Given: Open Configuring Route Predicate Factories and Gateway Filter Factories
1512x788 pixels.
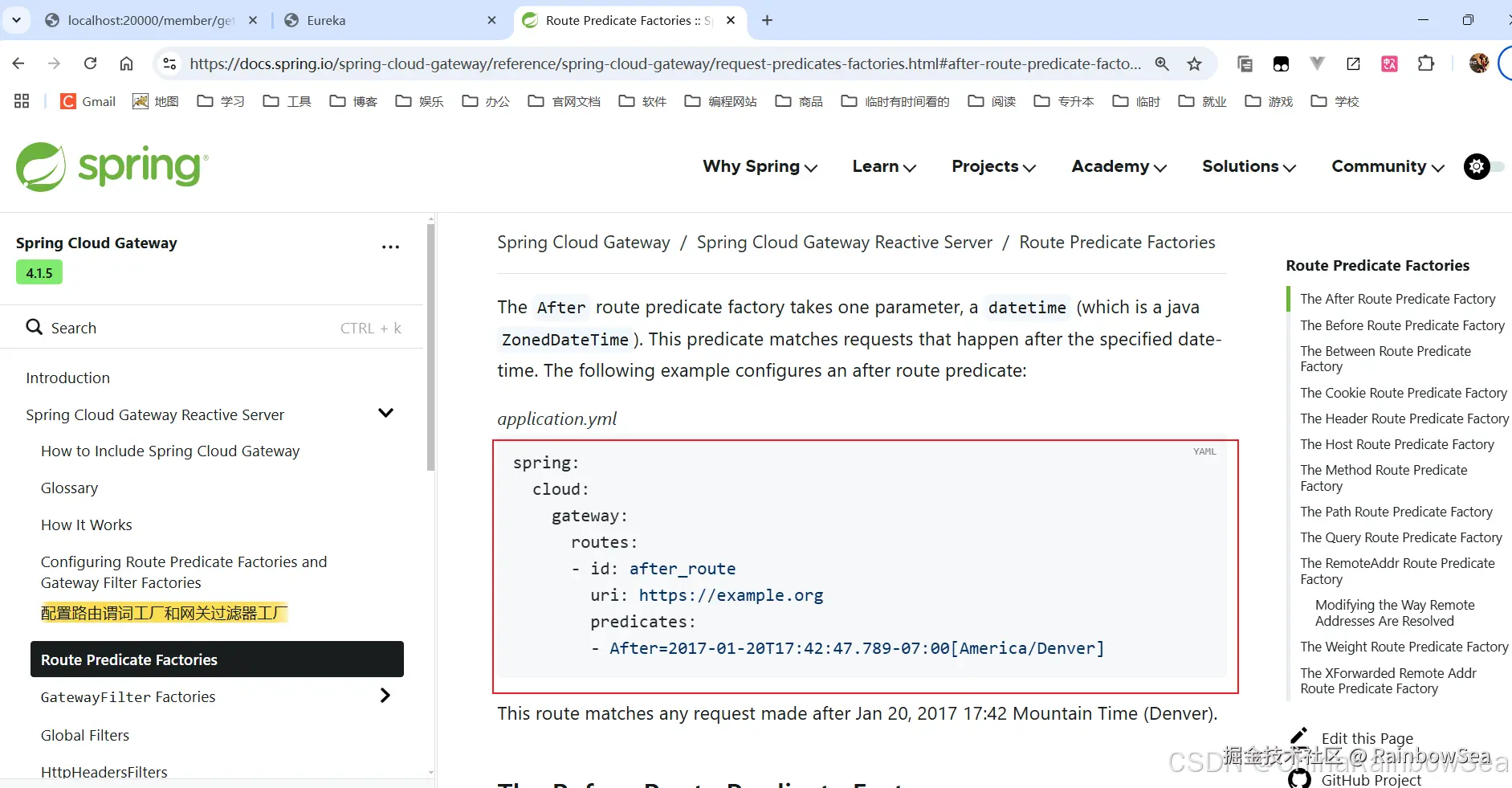Looking at the screenshot, I should click(184, 572).
